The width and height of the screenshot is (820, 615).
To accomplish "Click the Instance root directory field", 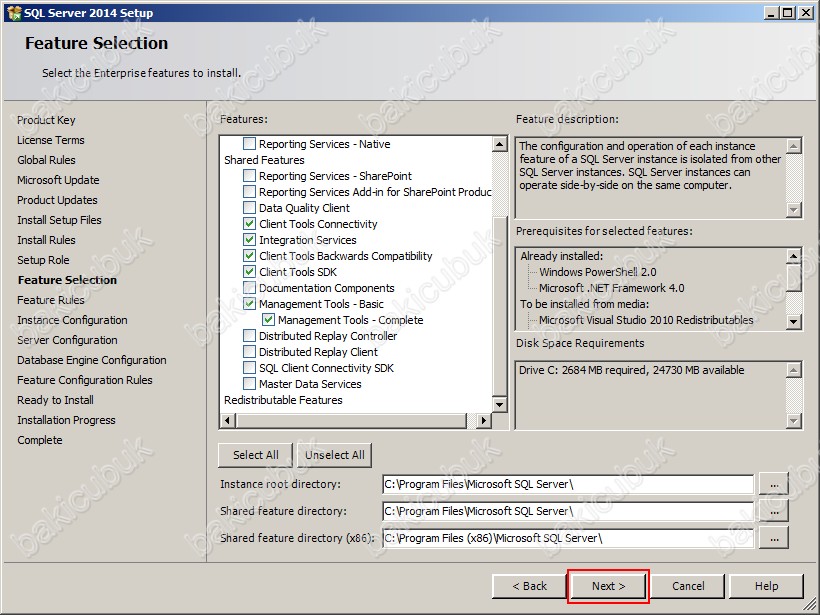I will pyautogui.click(x=568, y=484).
